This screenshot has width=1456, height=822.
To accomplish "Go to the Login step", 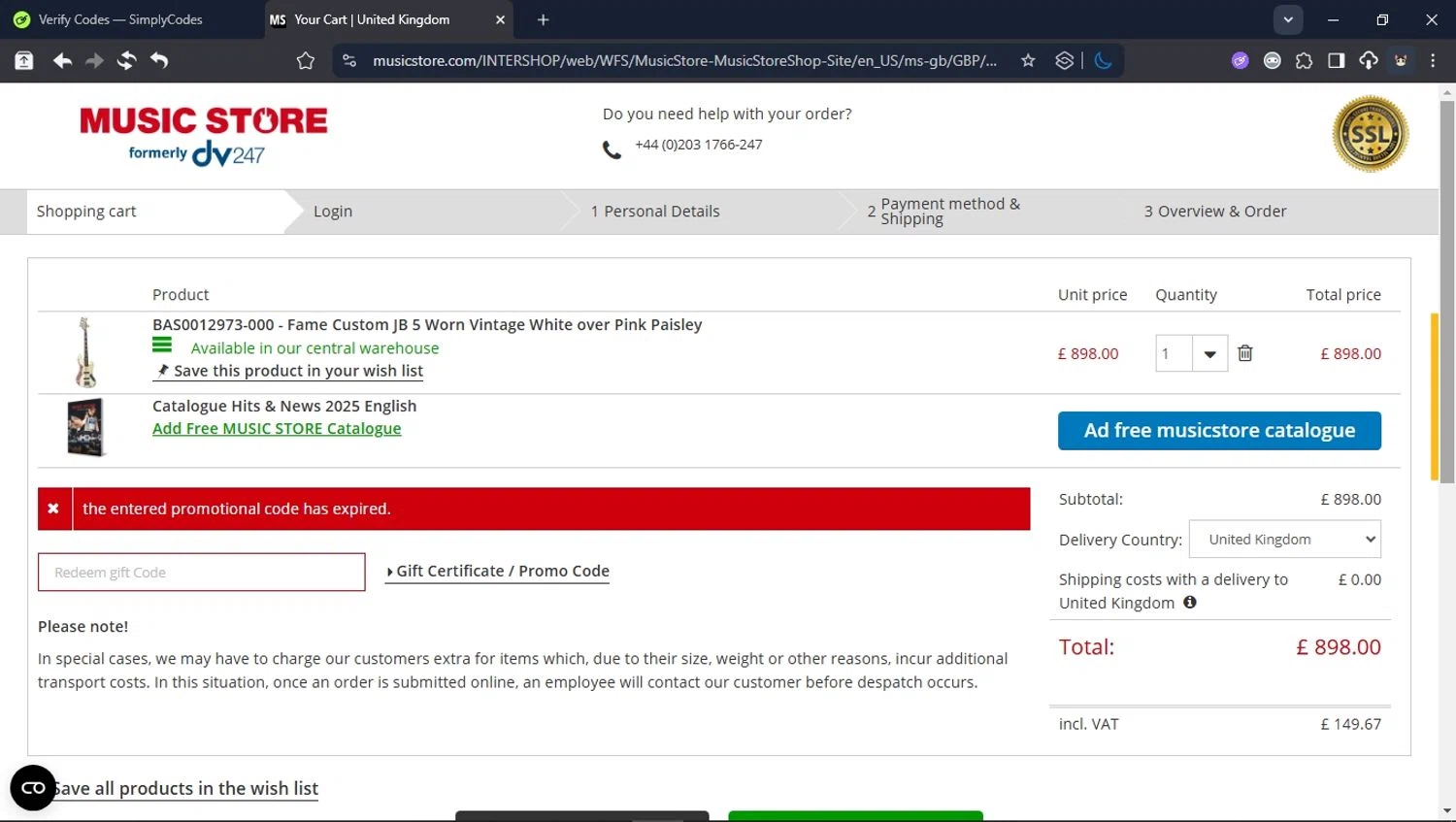I will [x=333, y=212].
